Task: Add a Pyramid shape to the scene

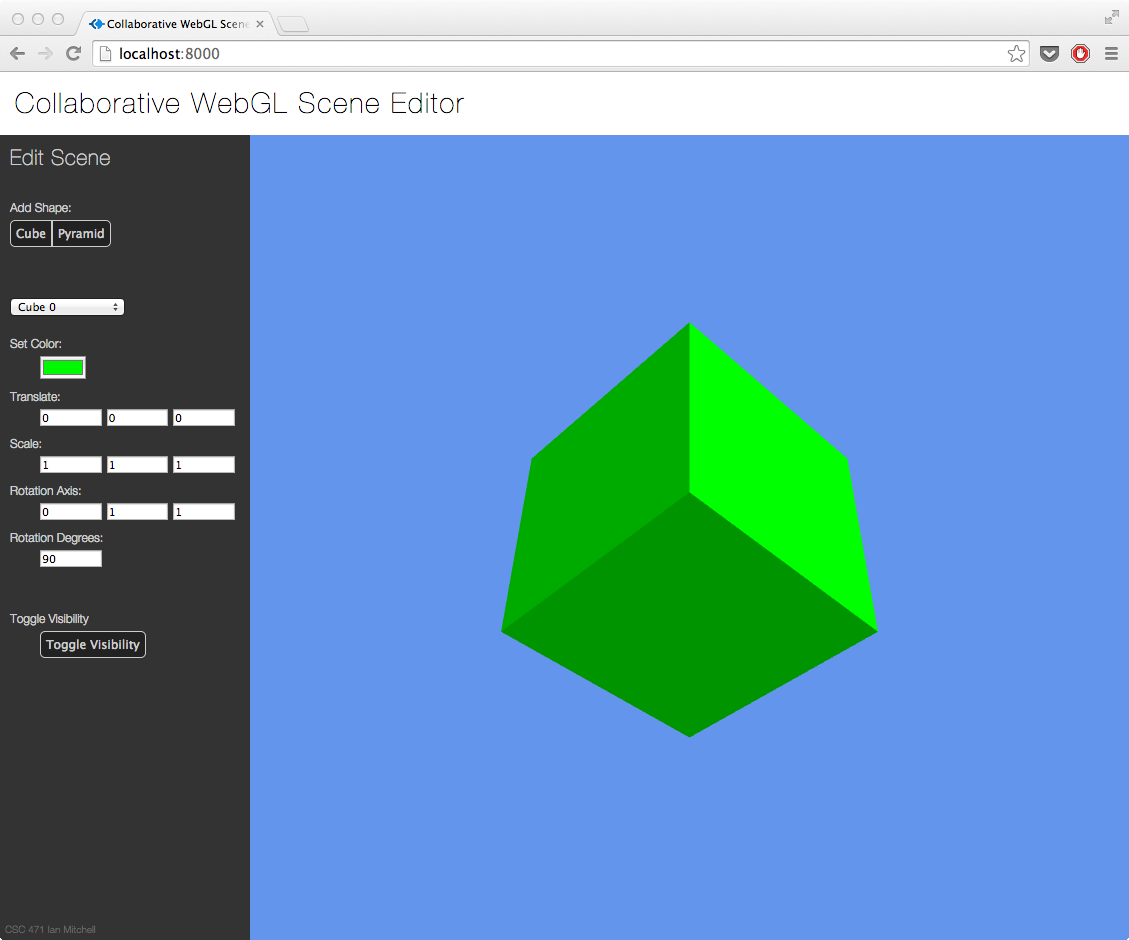Action: pyautogui.click(x=81, y=233)
